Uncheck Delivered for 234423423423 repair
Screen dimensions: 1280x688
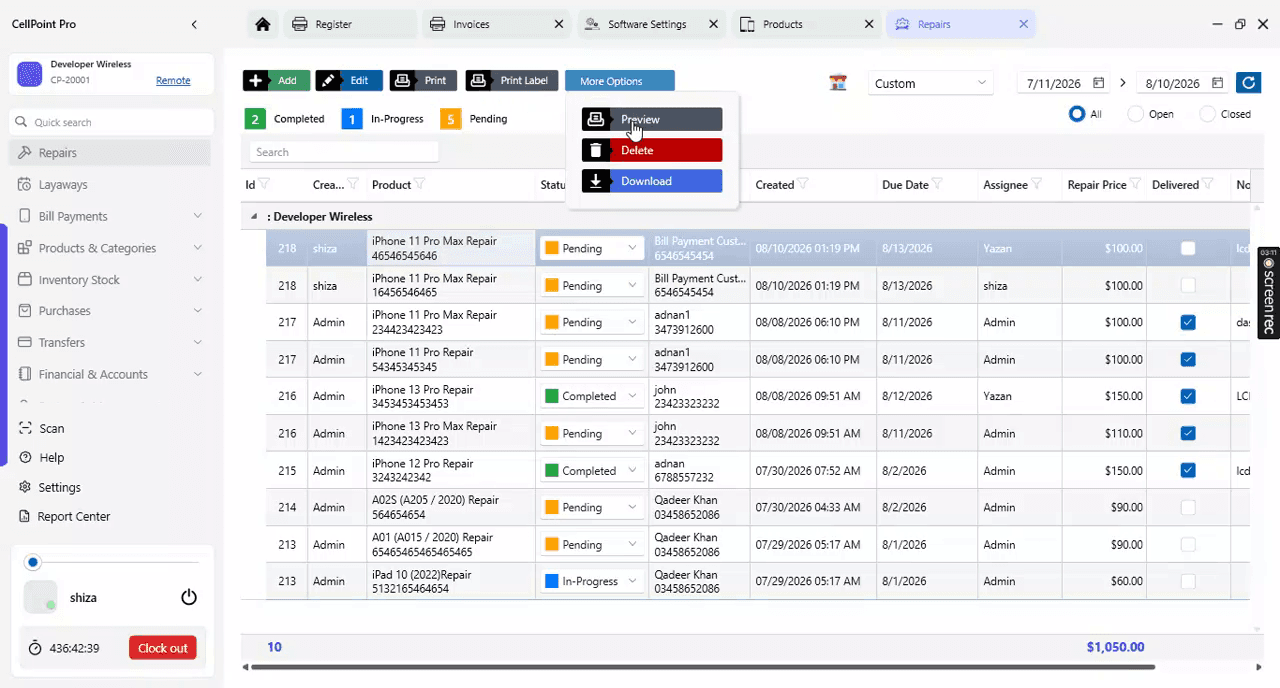[x=1188, y=322]
